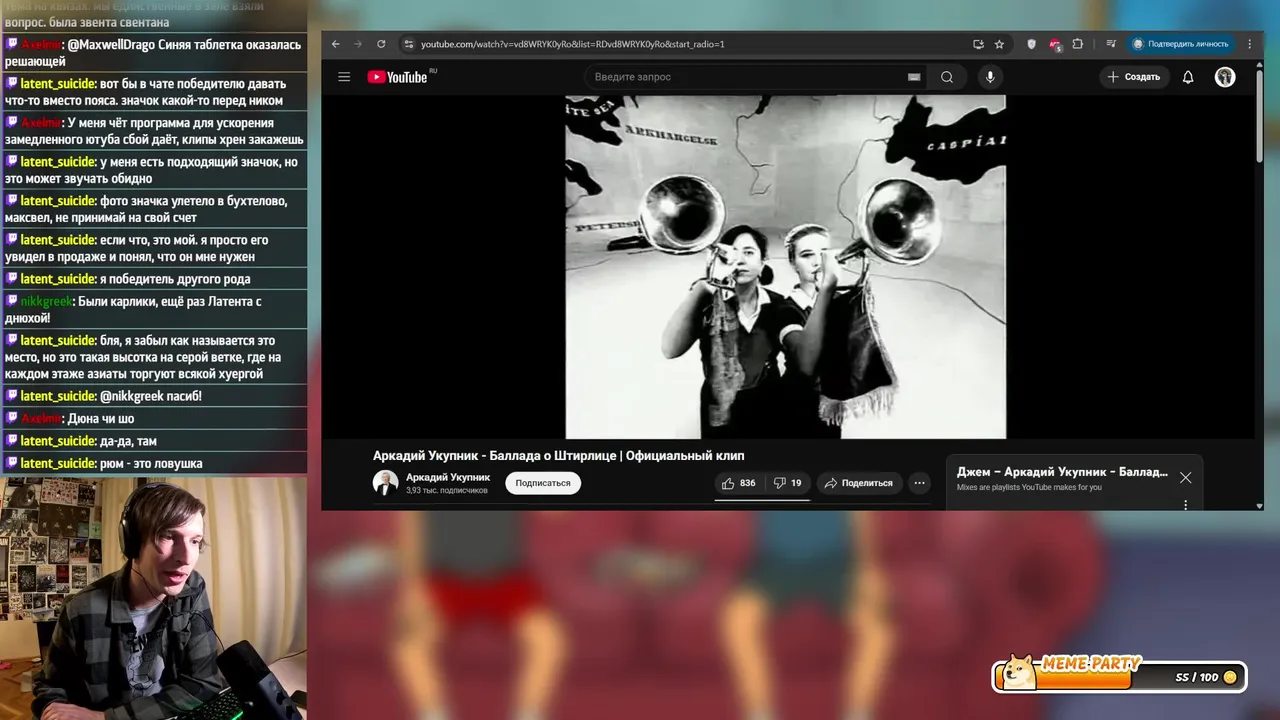This screenshot has height=720, width=1280.
Task: Click the YouTube search magnifier button
Action: click(x=946, y=77)
